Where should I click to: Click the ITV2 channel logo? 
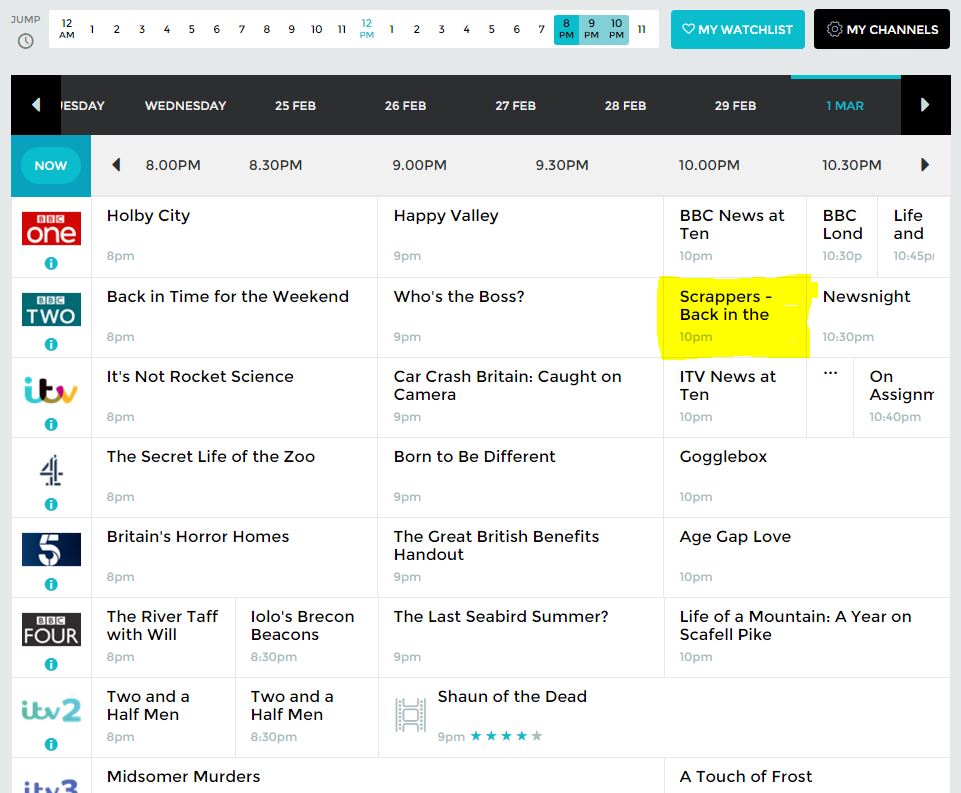51,710
